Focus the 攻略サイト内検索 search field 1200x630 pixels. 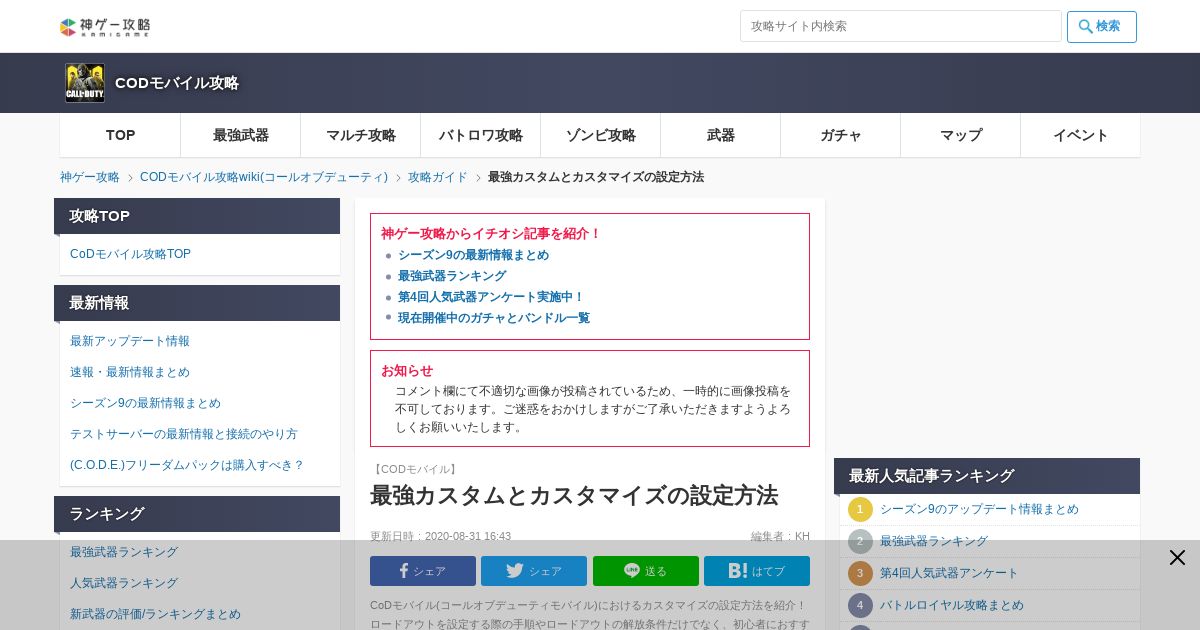[901, 26]
